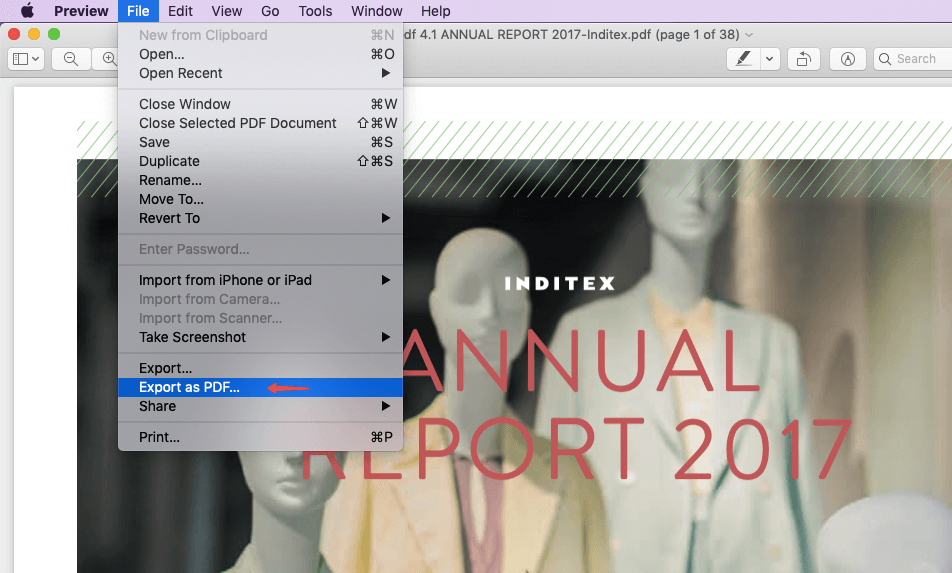Screen dimensions: 952x573
Task: Choose Export as PDF... from File menu
Action: pos(190,387)
